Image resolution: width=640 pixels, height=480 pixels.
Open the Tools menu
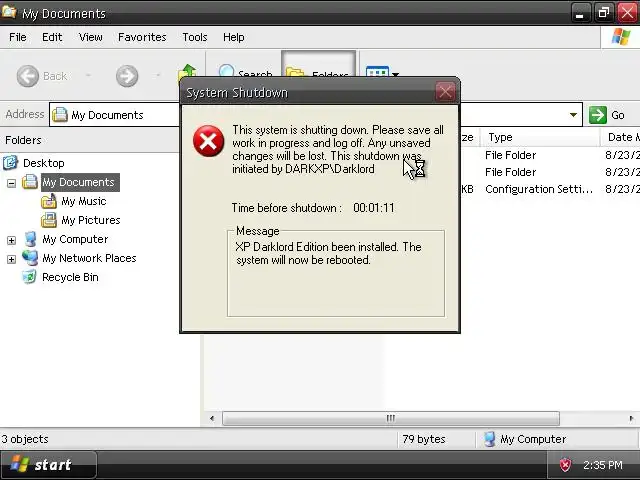(195, 37)
